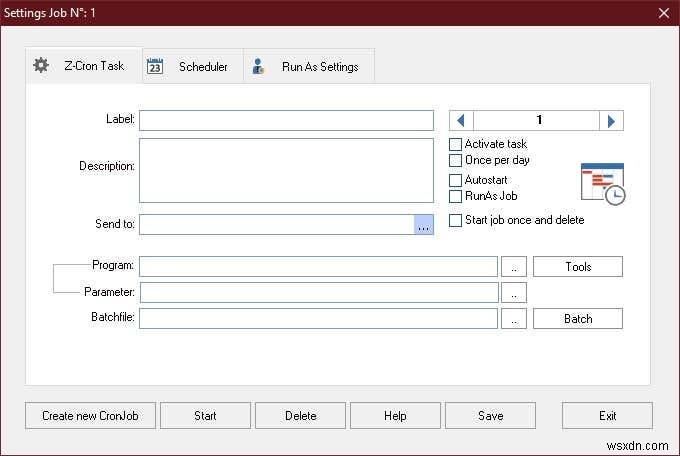
Task: Go to next job with right arrow
Action: pos(611,121)
